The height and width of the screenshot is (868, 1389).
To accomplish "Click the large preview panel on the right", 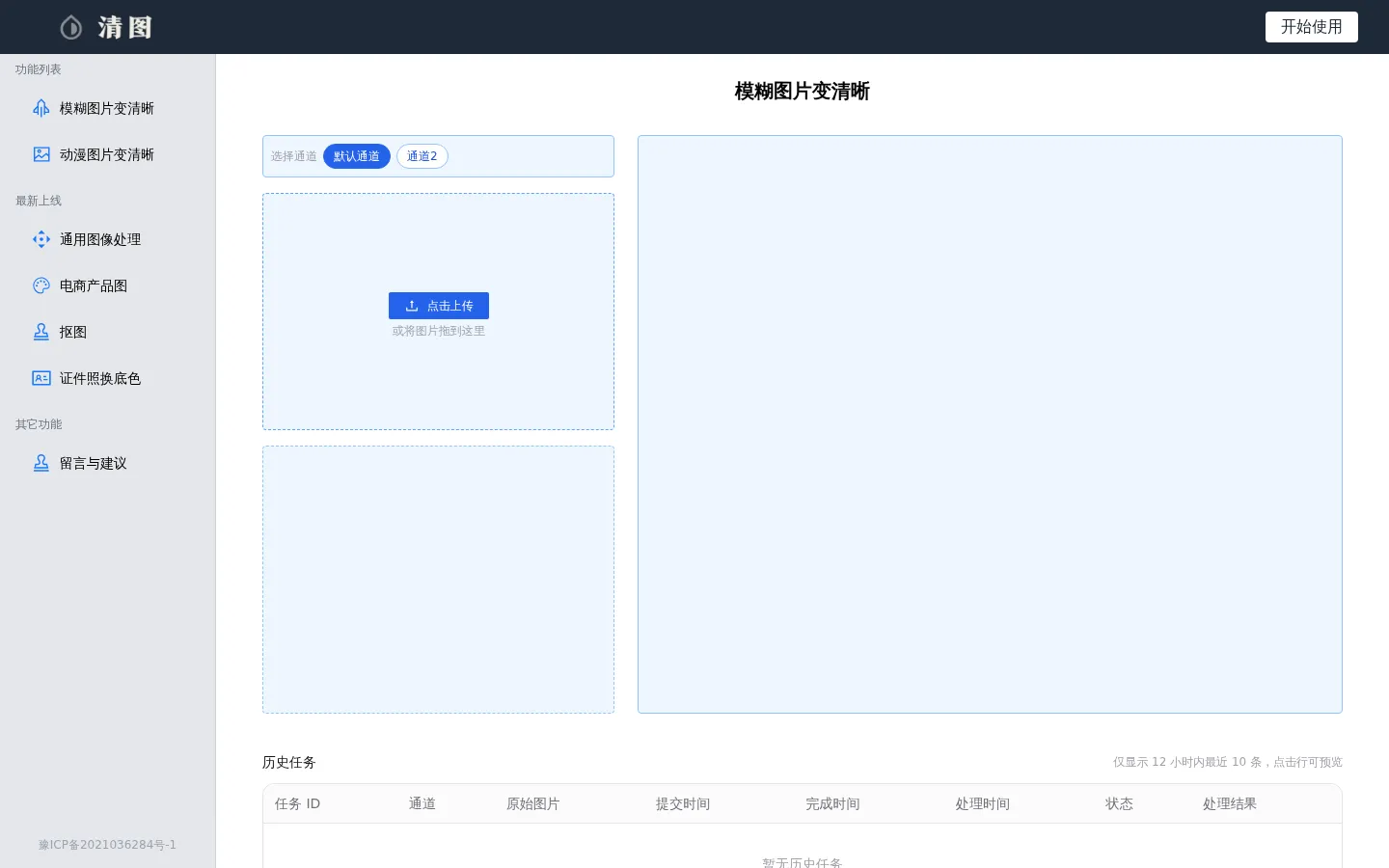I will (x=990, y=424).
